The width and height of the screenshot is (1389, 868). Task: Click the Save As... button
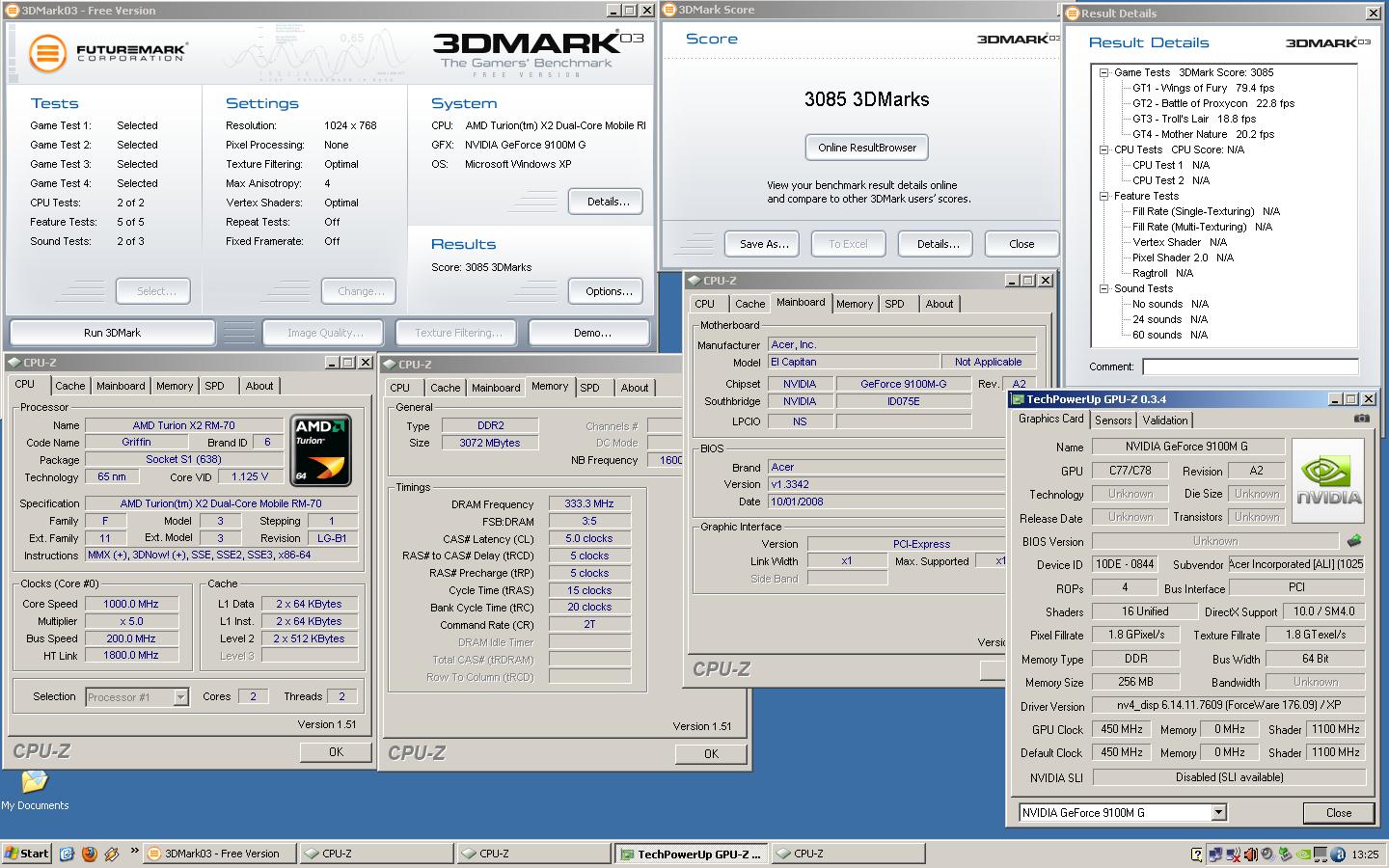pos(764,244)
